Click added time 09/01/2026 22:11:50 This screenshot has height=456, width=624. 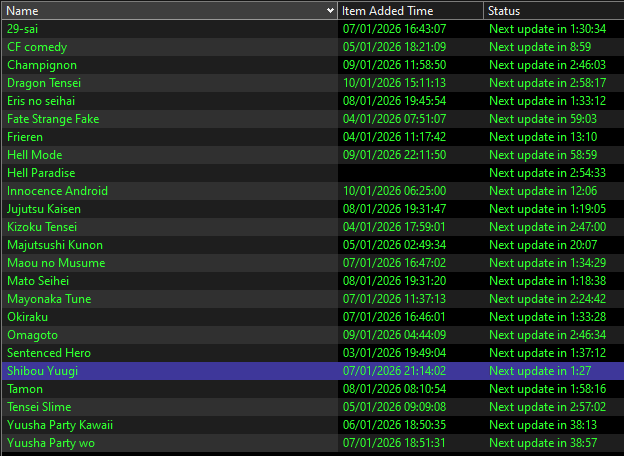394,155
